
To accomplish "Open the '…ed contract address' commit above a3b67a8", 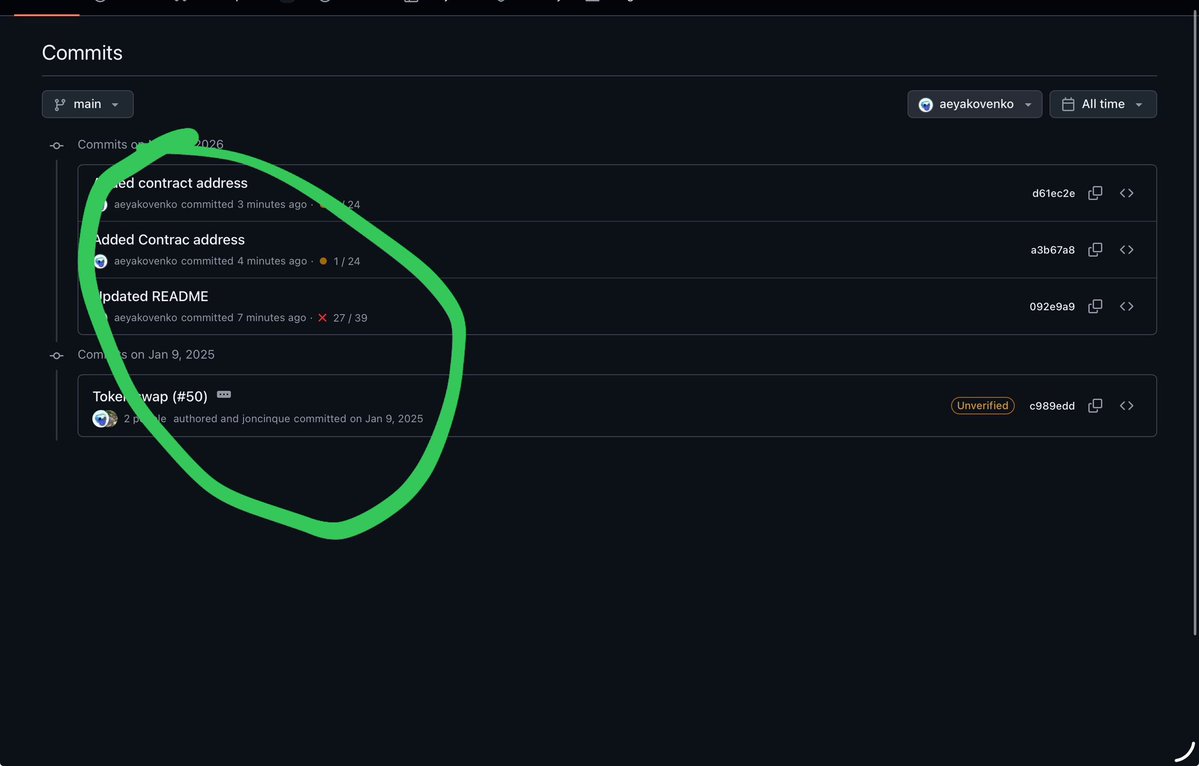I will (171, 183).
